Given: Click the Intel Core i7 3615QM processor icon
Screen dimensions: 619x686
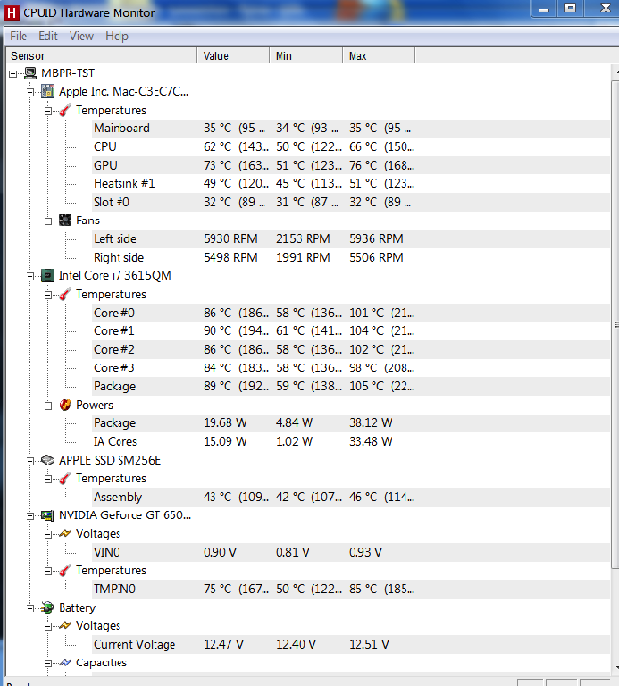Looking at the screenshot, I should coord(47,276).
